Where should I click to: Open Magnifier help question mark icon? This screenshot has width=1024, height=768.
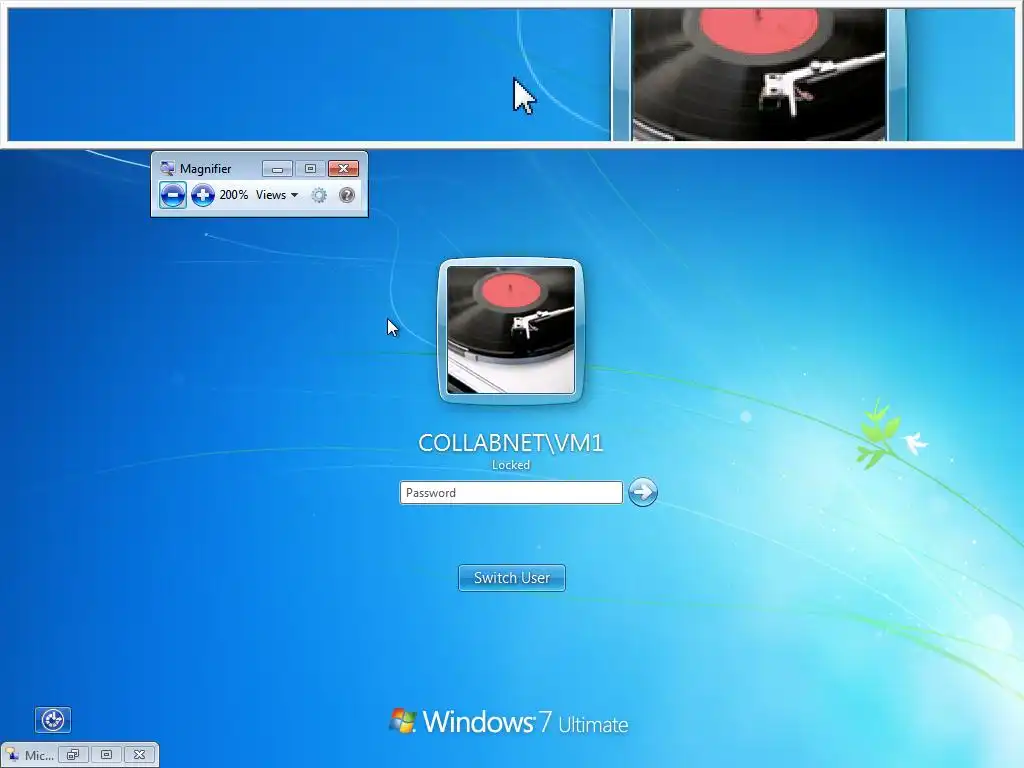347,195
